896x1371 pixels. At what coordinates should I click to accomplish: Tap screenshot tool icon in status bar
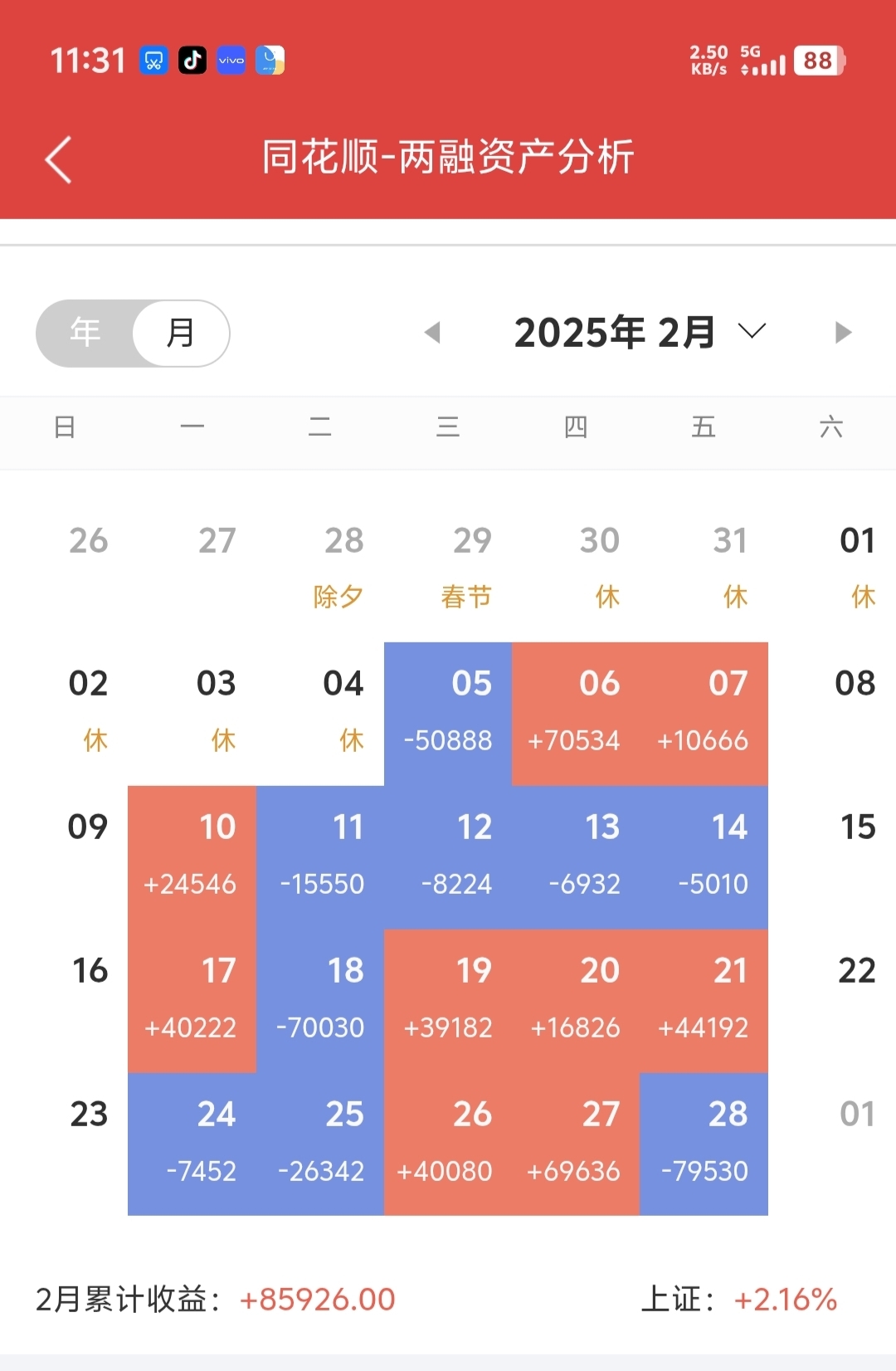pos(154,60)
